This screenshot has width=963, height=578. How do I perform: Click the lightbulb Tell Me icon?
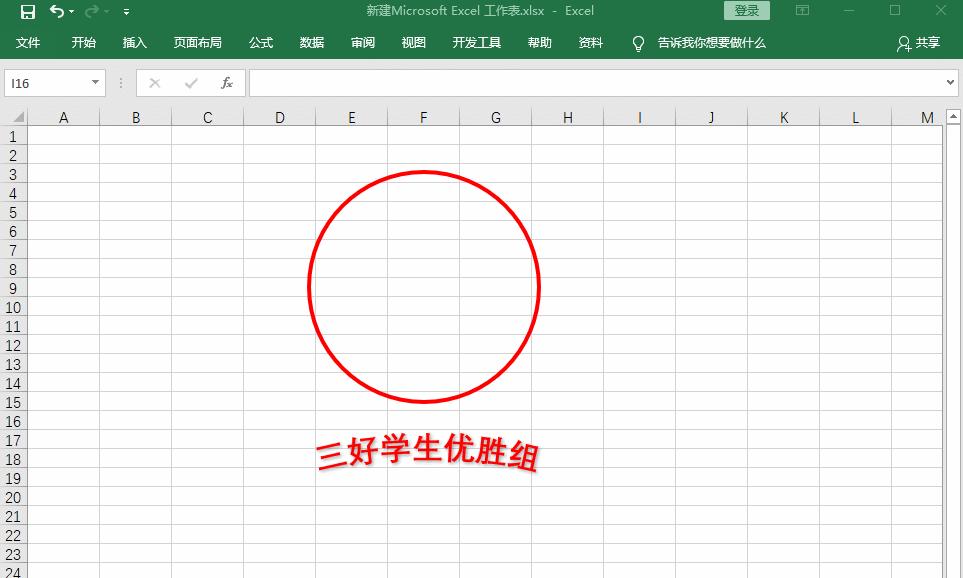[x=638, y=43]
